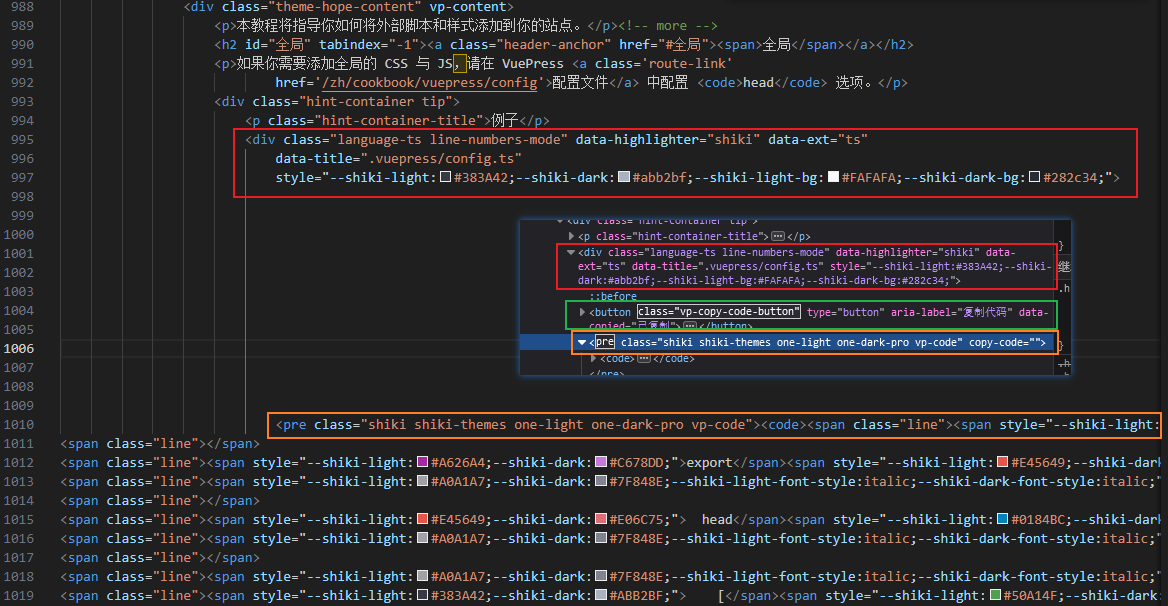Open the #50A14F color swatch on line 1019
The height and width of the screenshot is (606, 1168).
tap(995, 596)
